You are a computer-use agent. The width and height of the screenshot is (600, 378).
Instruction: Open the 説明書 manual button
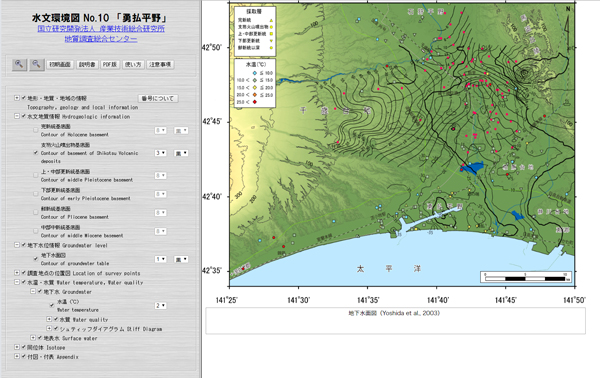[x=87, y=65]
